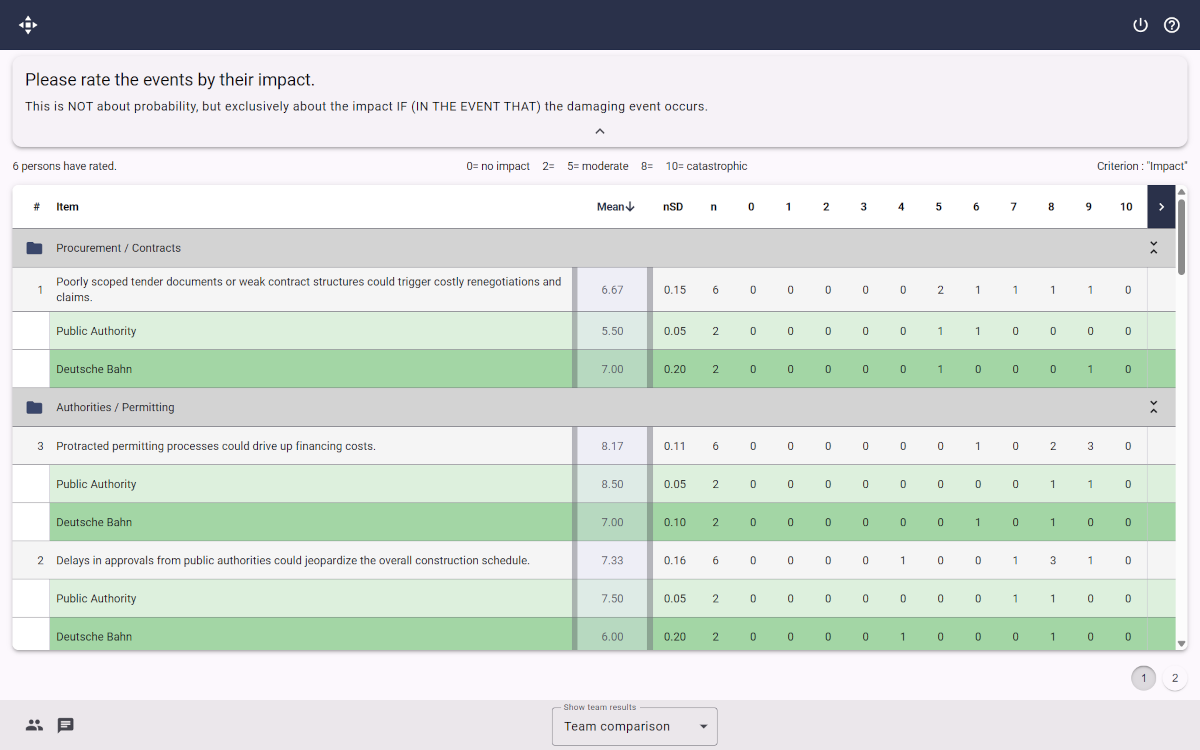
Task: Click the mean value 5.50
Action: (x=612, y=331)
